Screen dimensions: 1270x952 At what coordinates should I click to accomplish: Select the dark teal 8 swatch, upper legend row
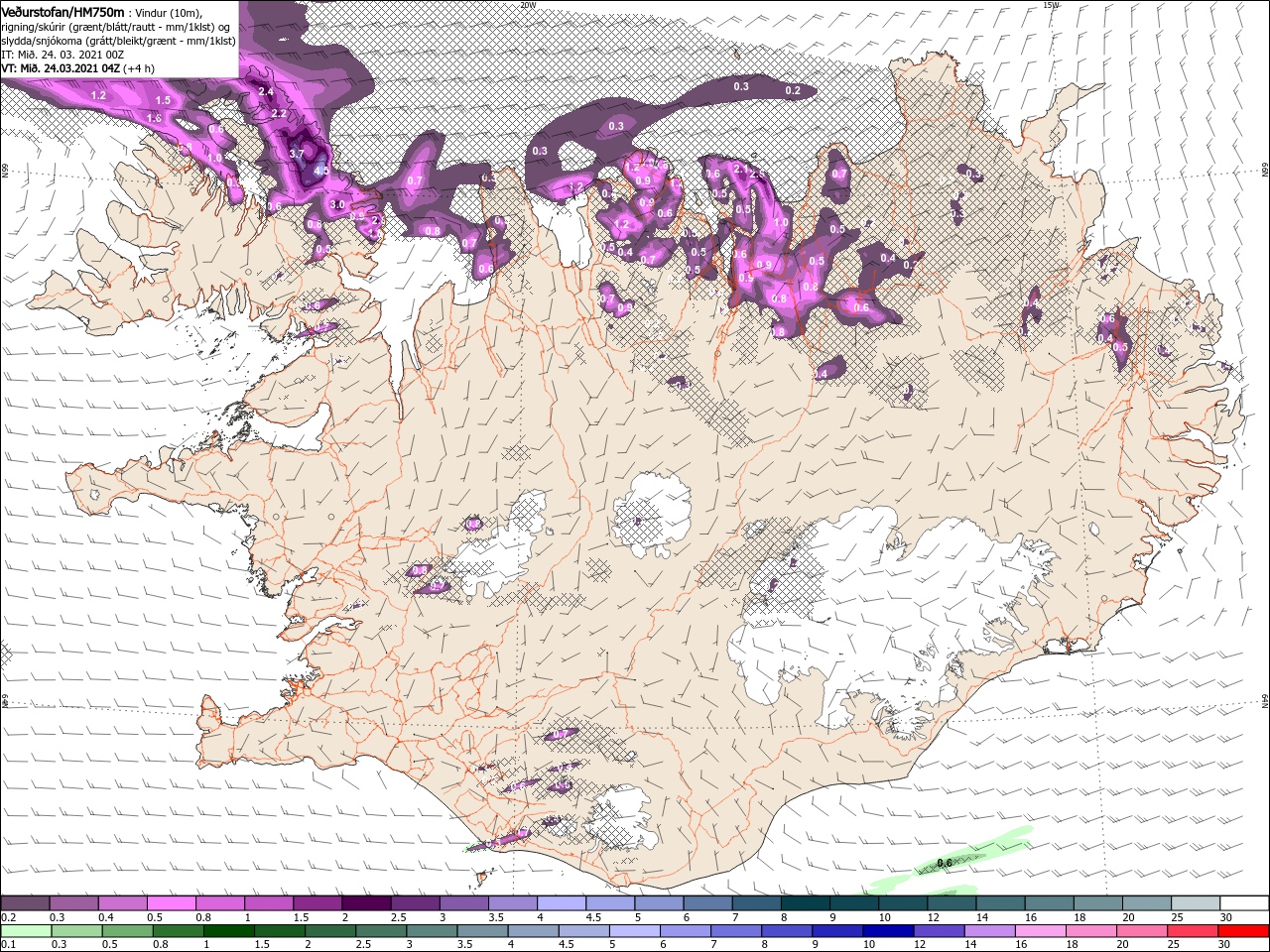[x=806, y=903]
